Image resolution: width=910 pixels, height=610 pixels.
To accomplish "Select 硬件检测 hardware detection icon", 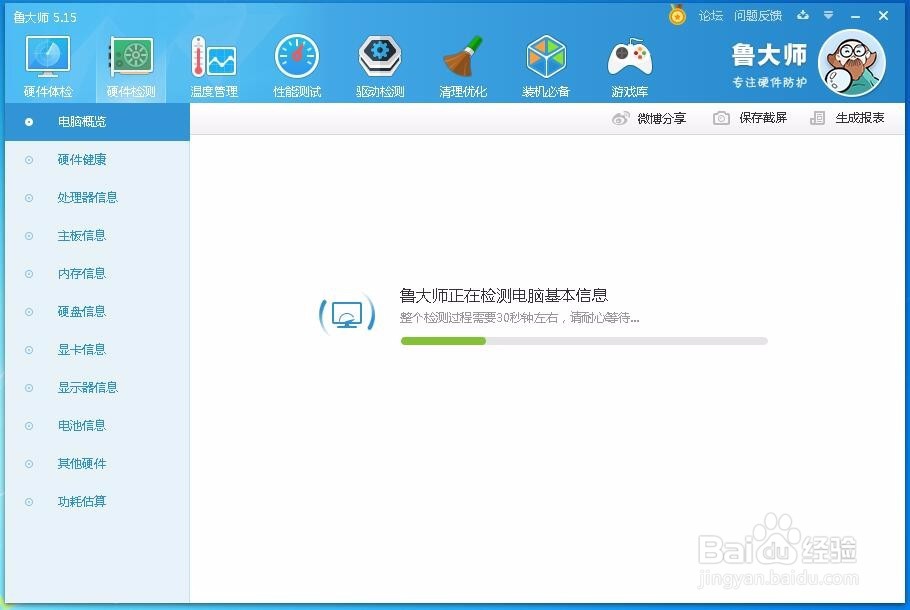I will [131, 56].
